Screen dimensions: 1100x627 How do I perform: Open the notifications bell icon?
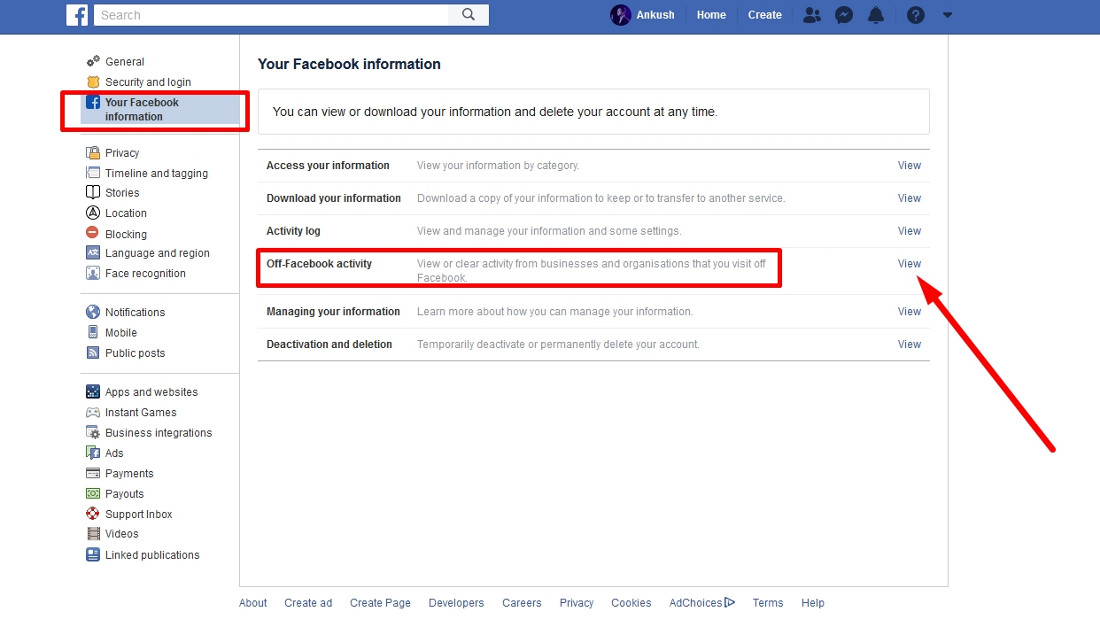click(876, 15)
